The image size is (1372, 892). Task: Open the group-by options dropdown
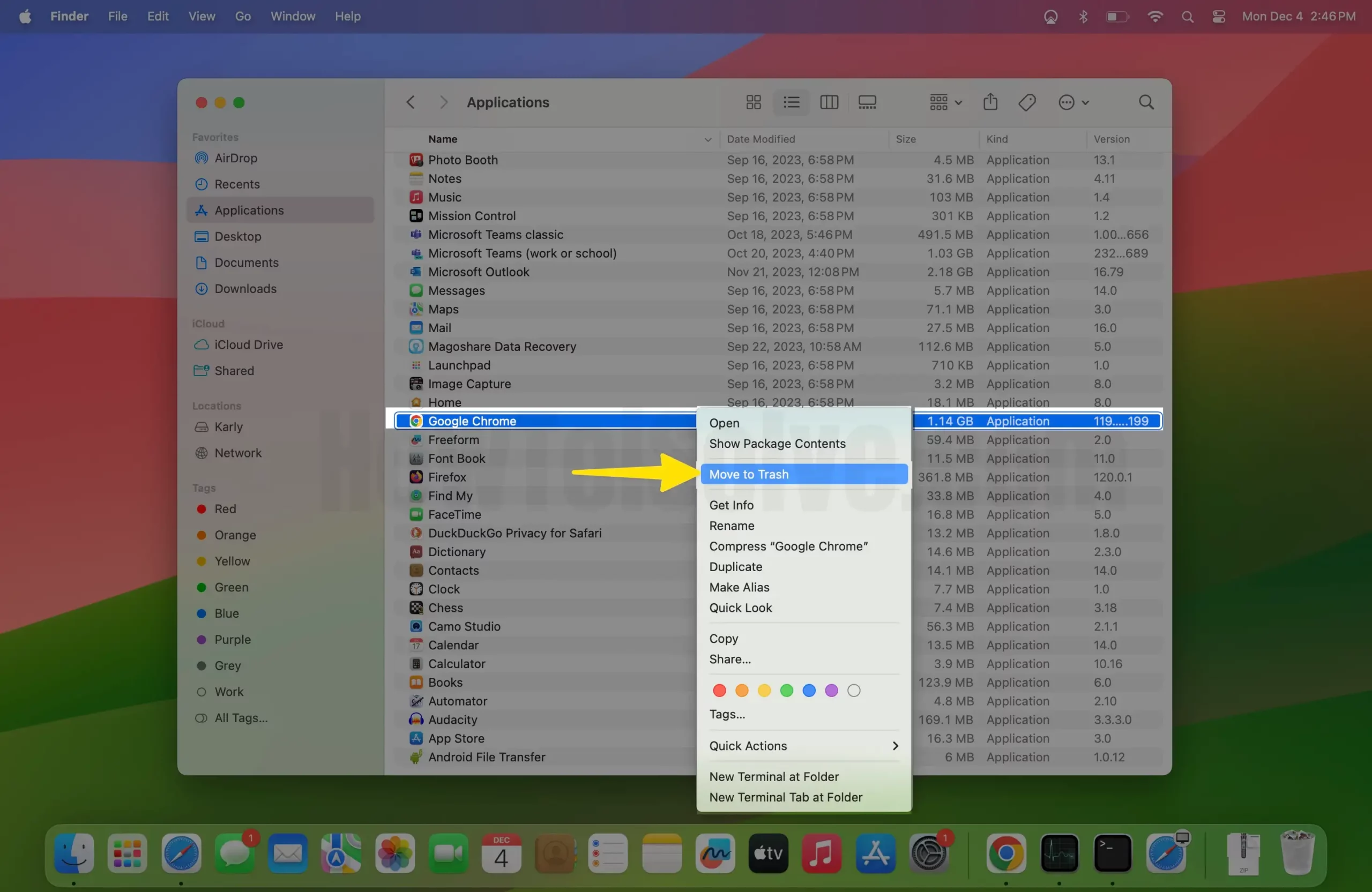(x=945, y=102)
